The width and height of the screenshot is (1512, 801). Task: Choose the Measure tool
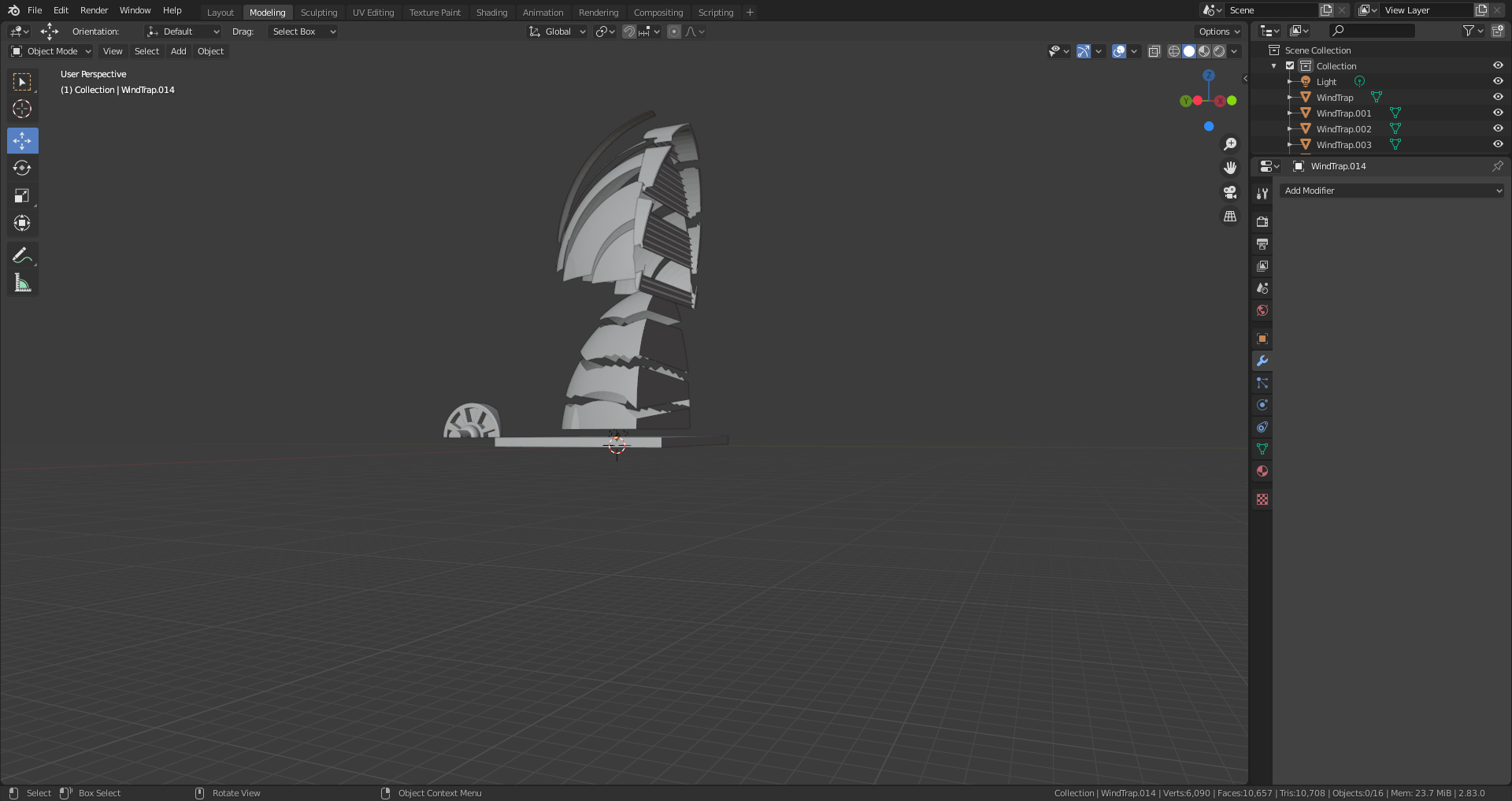(22, 284)
